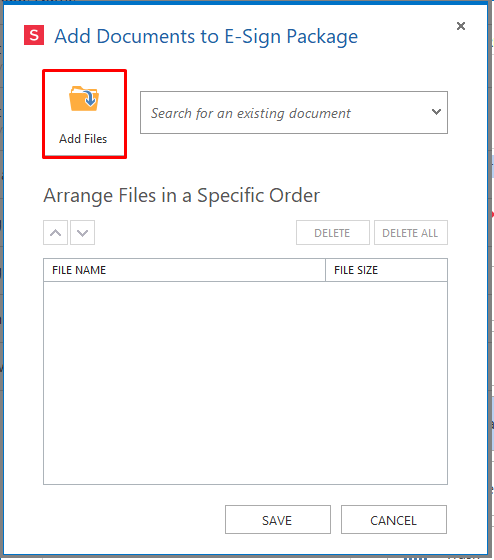Close the Add Documents dialog with X
Screen dimensions: 494x560
click(x=461, y=26)
